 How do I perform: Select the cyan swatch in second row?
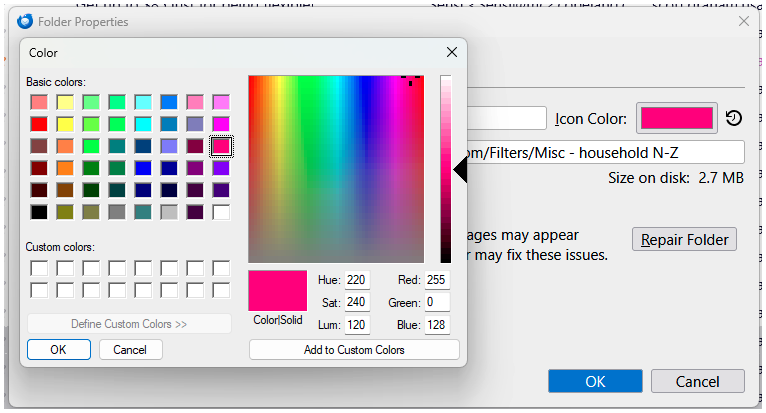[143, 124]
